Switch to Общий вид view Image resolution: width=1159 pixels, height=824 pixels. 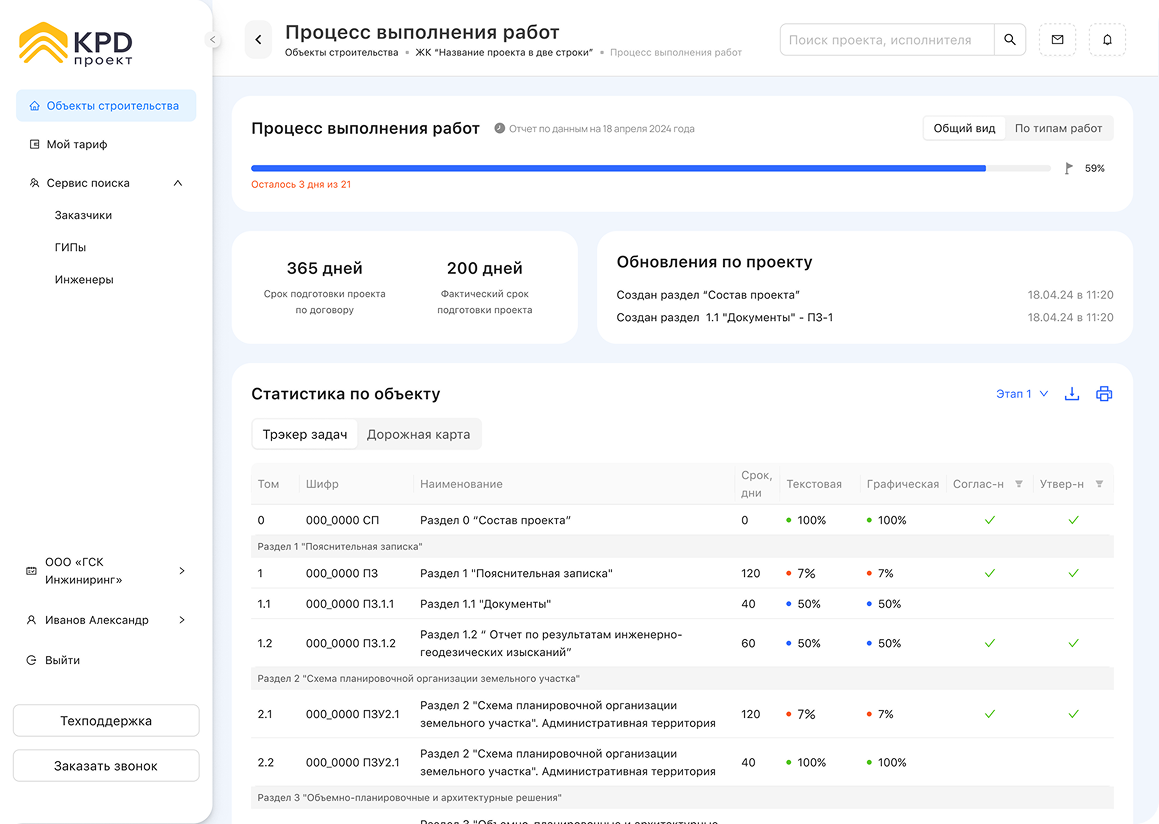pyautogui.click(x=964, y=128)
